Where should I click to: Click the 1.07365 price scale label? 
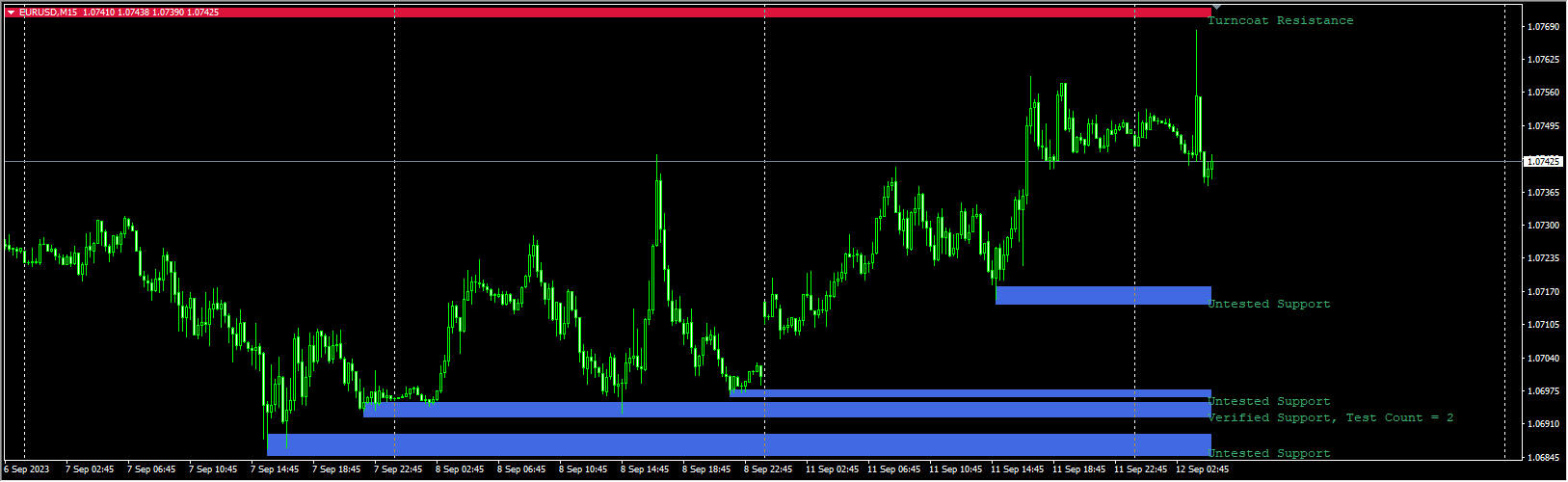(1545, 193)
